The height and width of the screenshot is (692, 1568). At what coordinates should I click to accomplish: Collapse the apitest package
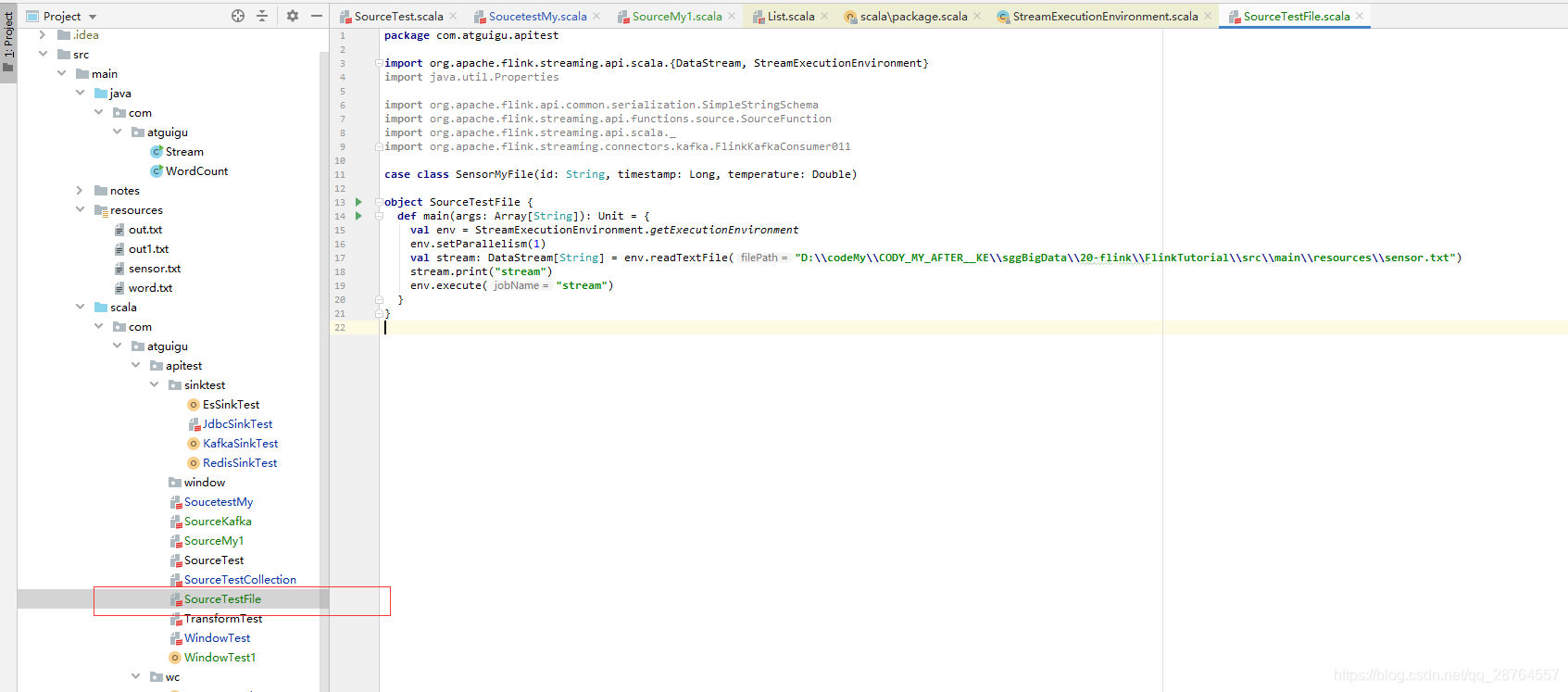pyautogui.click(x=135, y=366)
